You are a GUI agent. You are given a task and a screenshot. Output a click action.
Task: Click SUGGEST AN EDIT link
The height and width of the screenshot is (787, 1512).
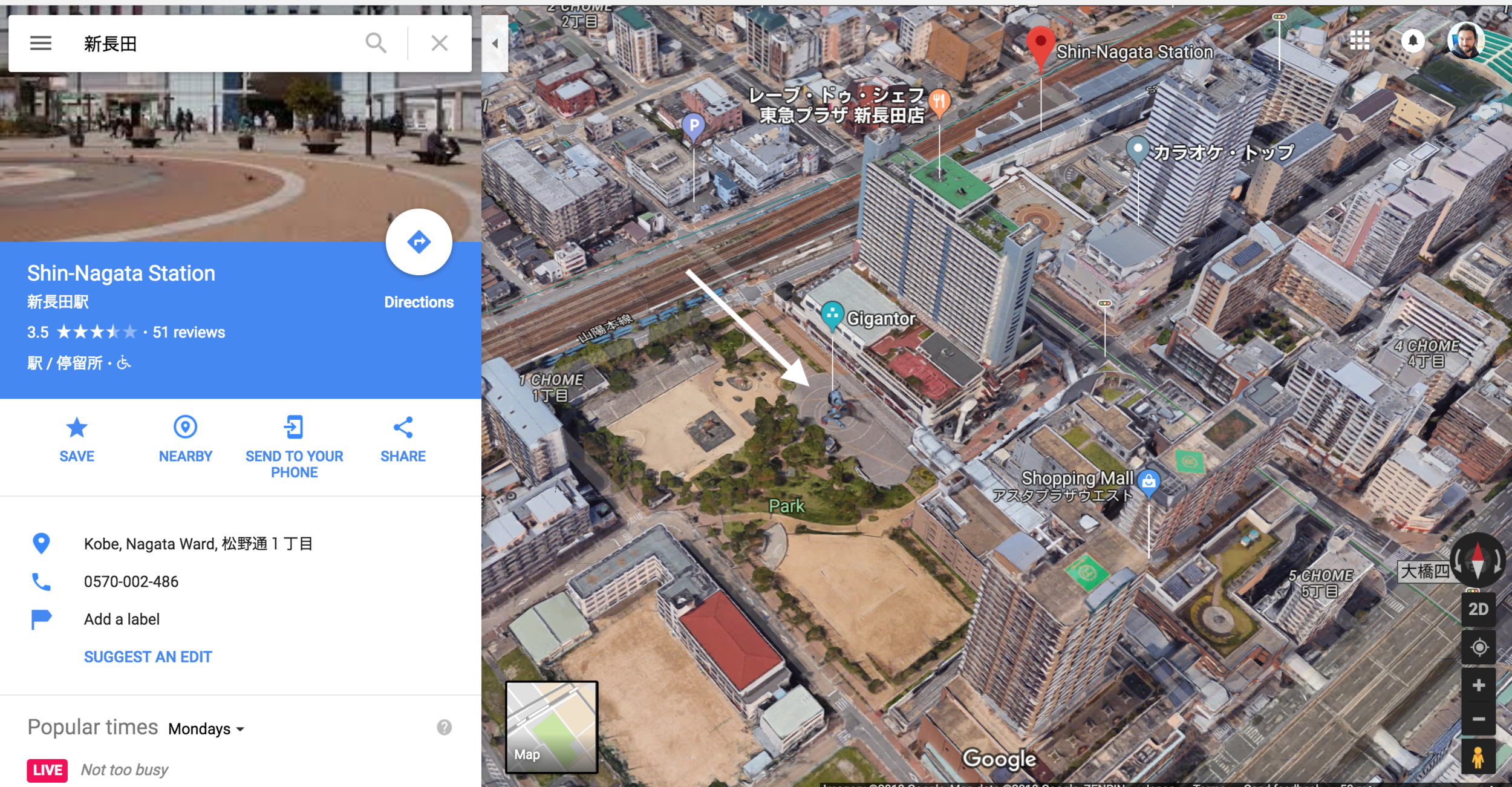point(148,657)
